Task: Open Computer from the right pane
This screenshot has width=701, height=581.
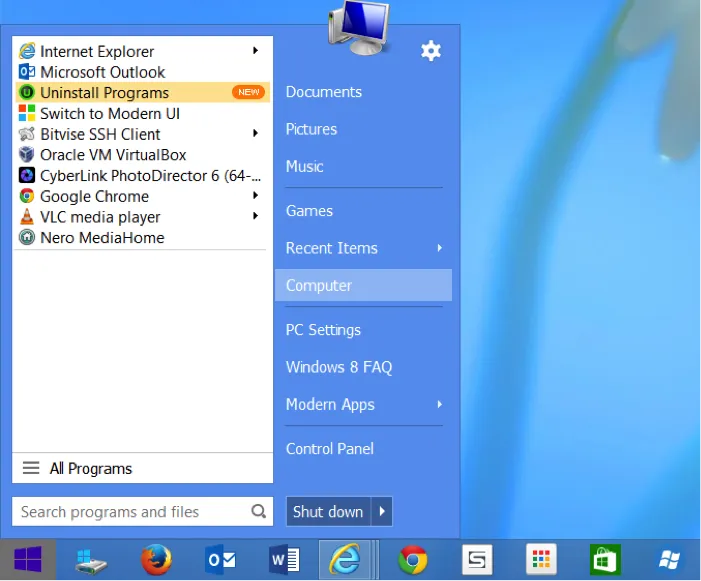Action: (x=319, y=285)
